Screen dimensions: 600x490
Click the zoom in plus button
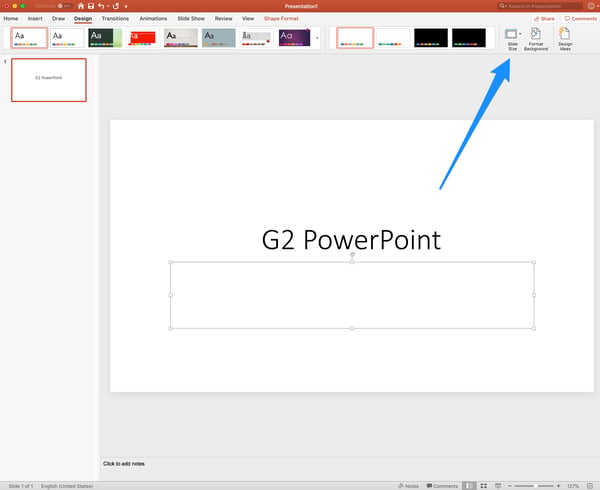pos(558,486)
